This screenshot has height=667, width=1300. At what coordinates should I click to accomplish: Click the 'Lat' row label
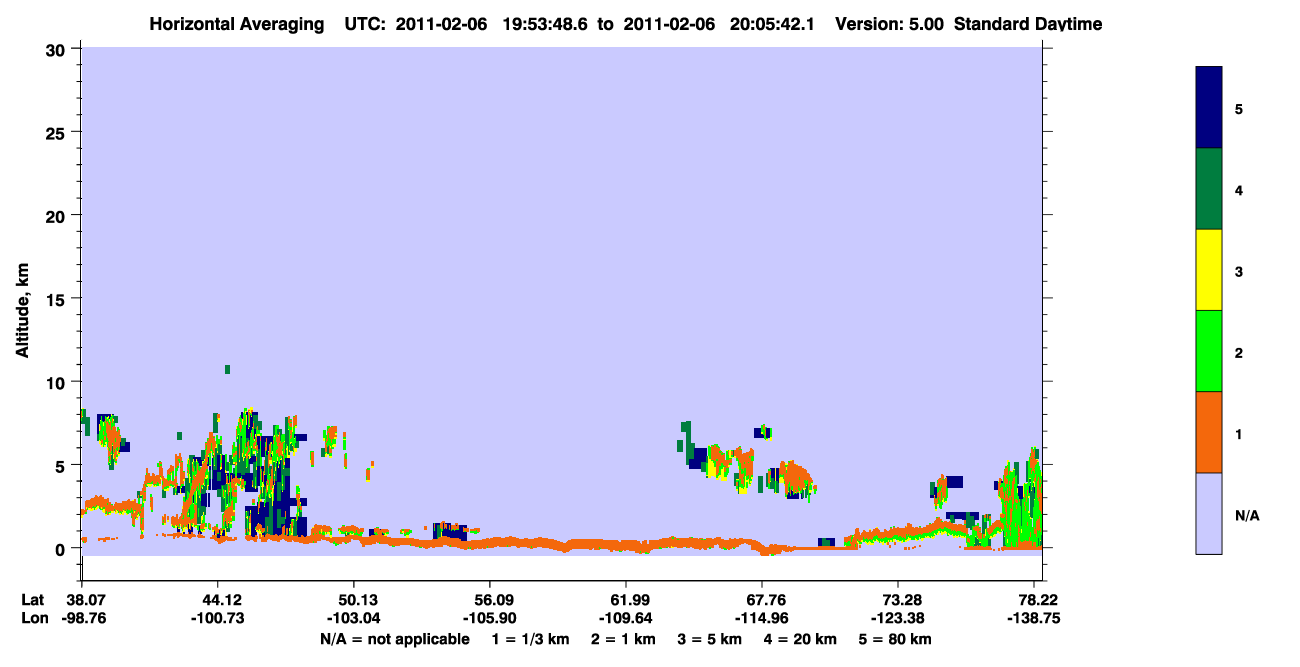click(32, 600)
